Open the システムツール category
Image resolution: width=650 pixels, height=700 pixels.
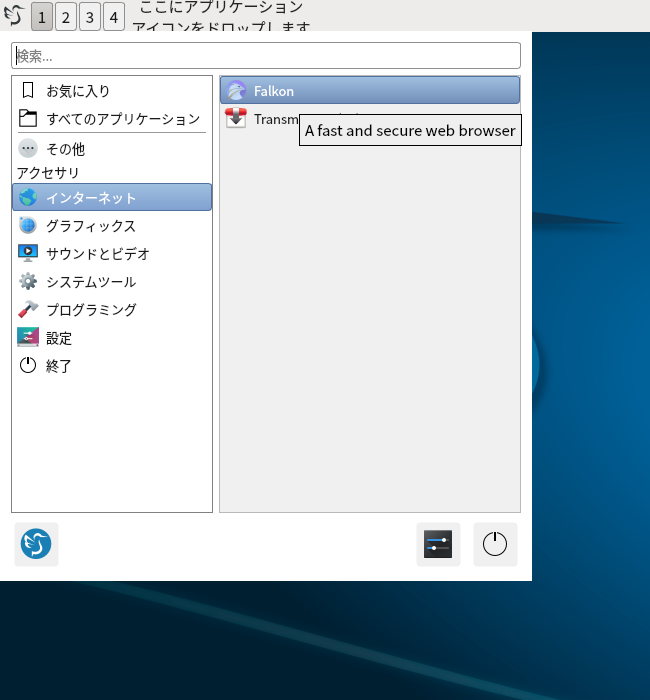pyautogui.click(x=112, y=282)
